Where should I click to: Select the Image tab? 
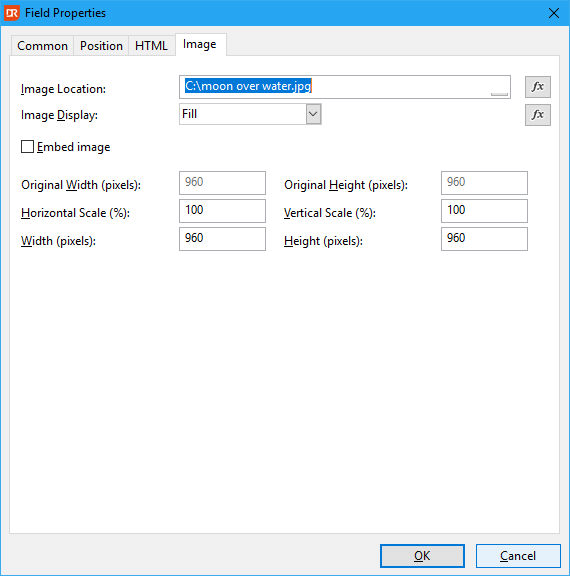(200, 44)
